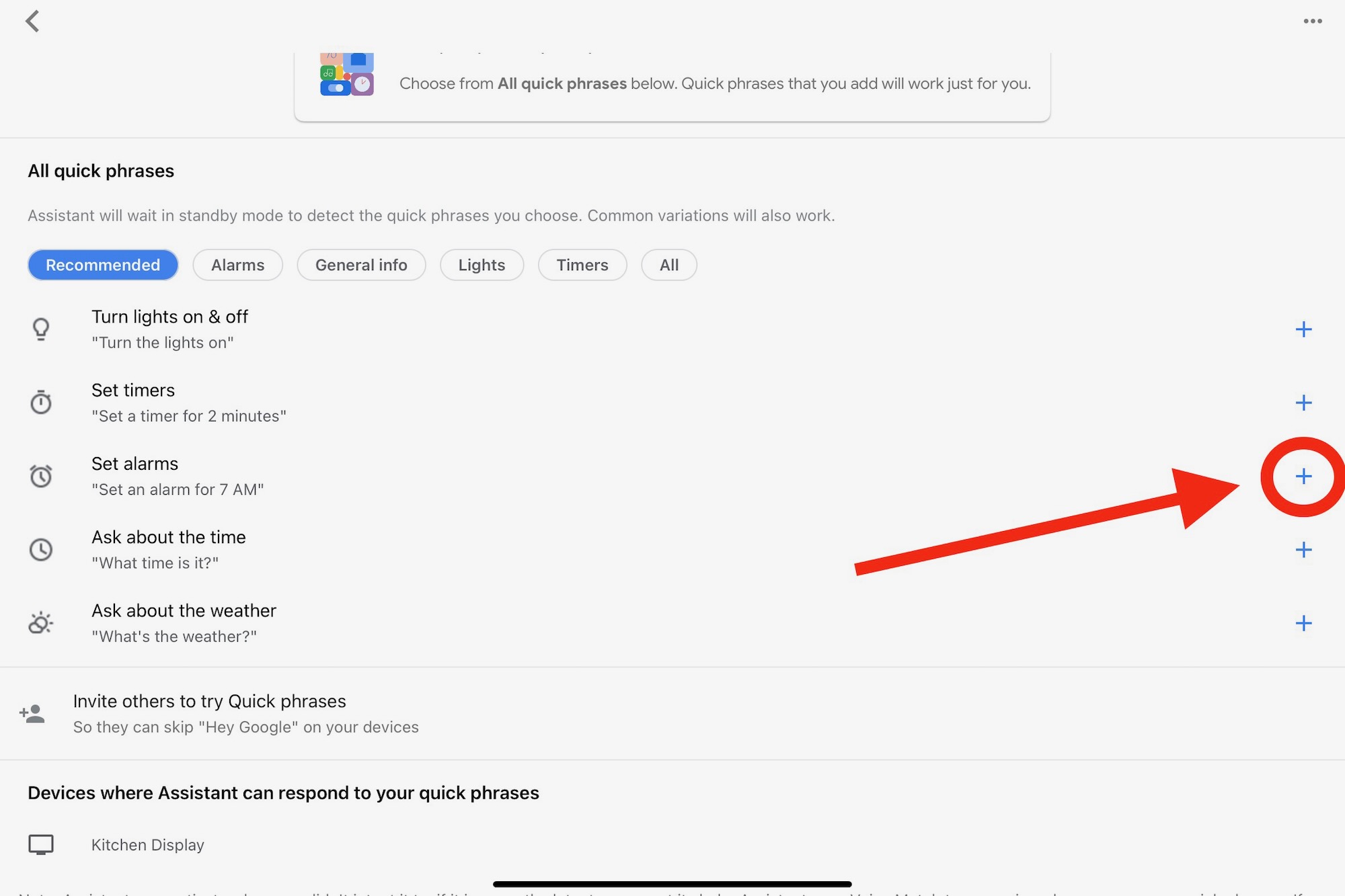1345x896 pixels.
Task: Add Turn lights on & off quick phrase
Action: click(1303, 328)
